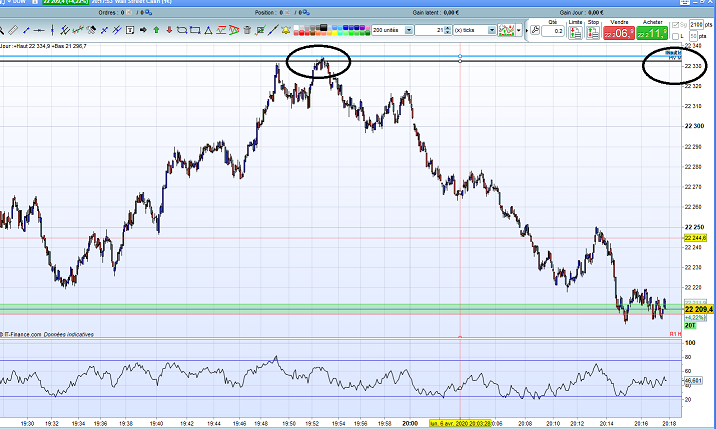Click the 22 209,4 current price label
Viewport: 716px width, 429px height.
pyautogui.click(x=699, y=309)
